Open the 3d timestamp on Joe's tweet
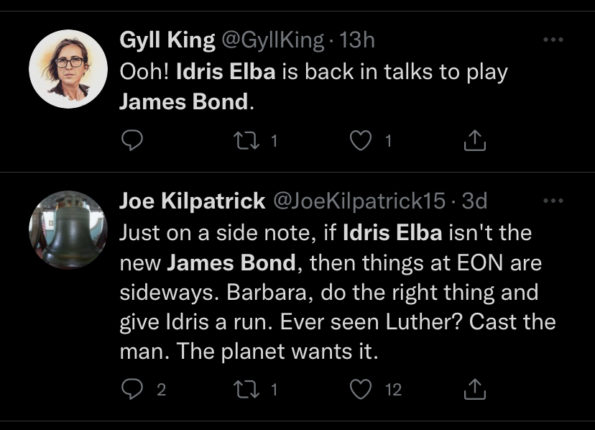Viewport: 595px width, 430px height. [x=474, y=201]
